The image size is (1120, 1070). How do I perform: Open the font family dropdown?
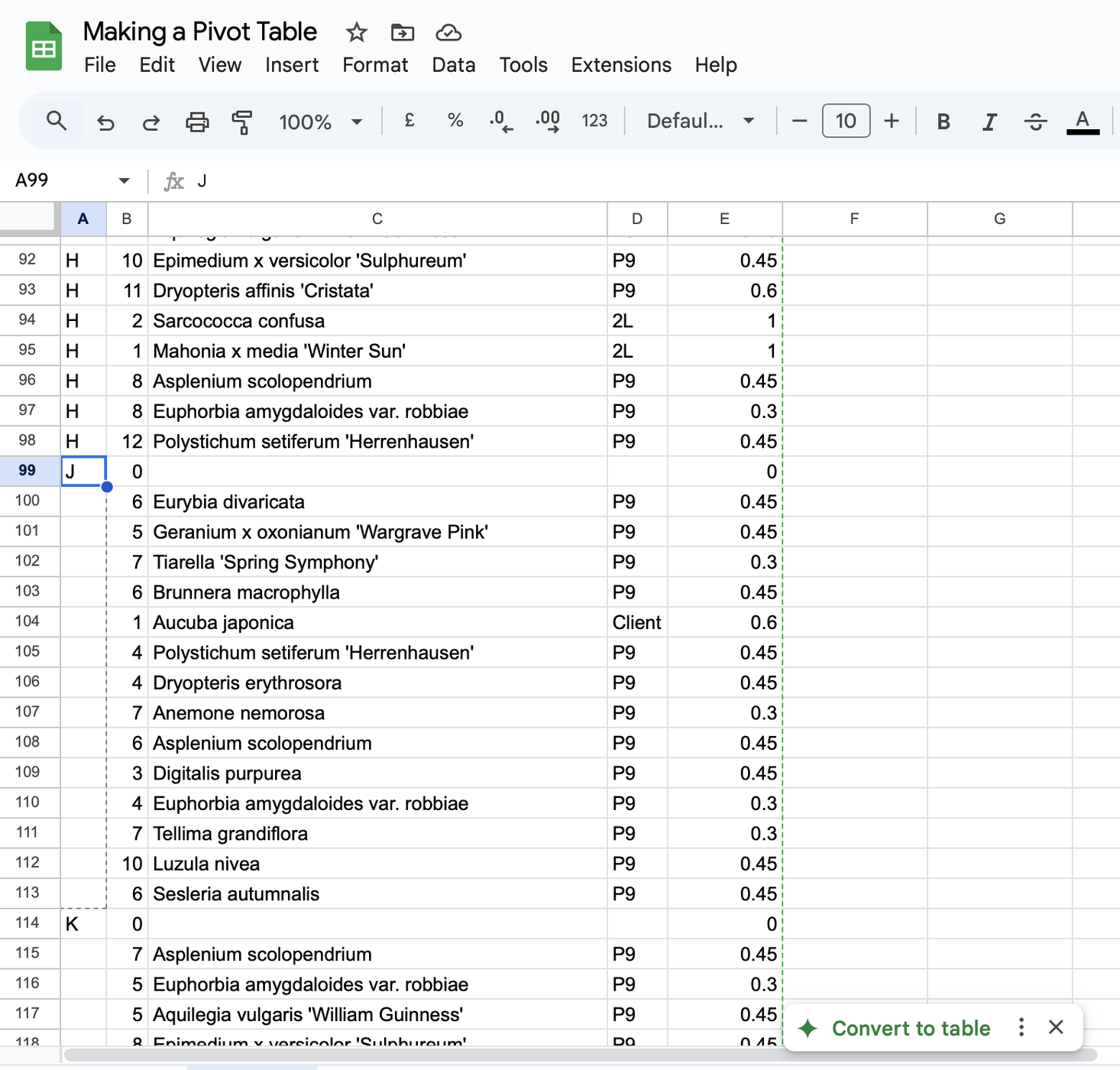pyautogui.click(x=698, y=121)
